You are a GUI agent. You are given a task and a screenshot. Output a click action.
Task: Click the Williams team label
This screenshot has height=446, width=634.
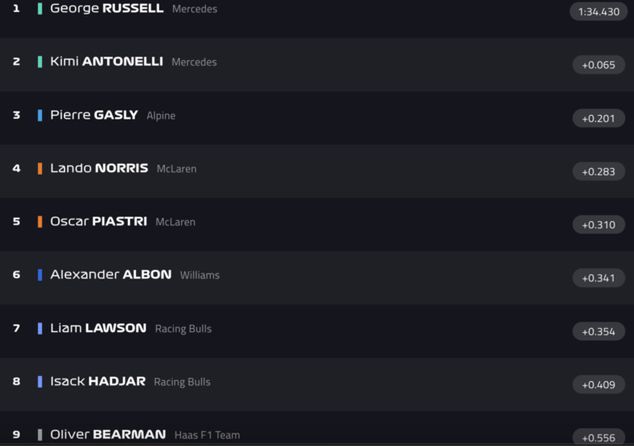[200, 275]
